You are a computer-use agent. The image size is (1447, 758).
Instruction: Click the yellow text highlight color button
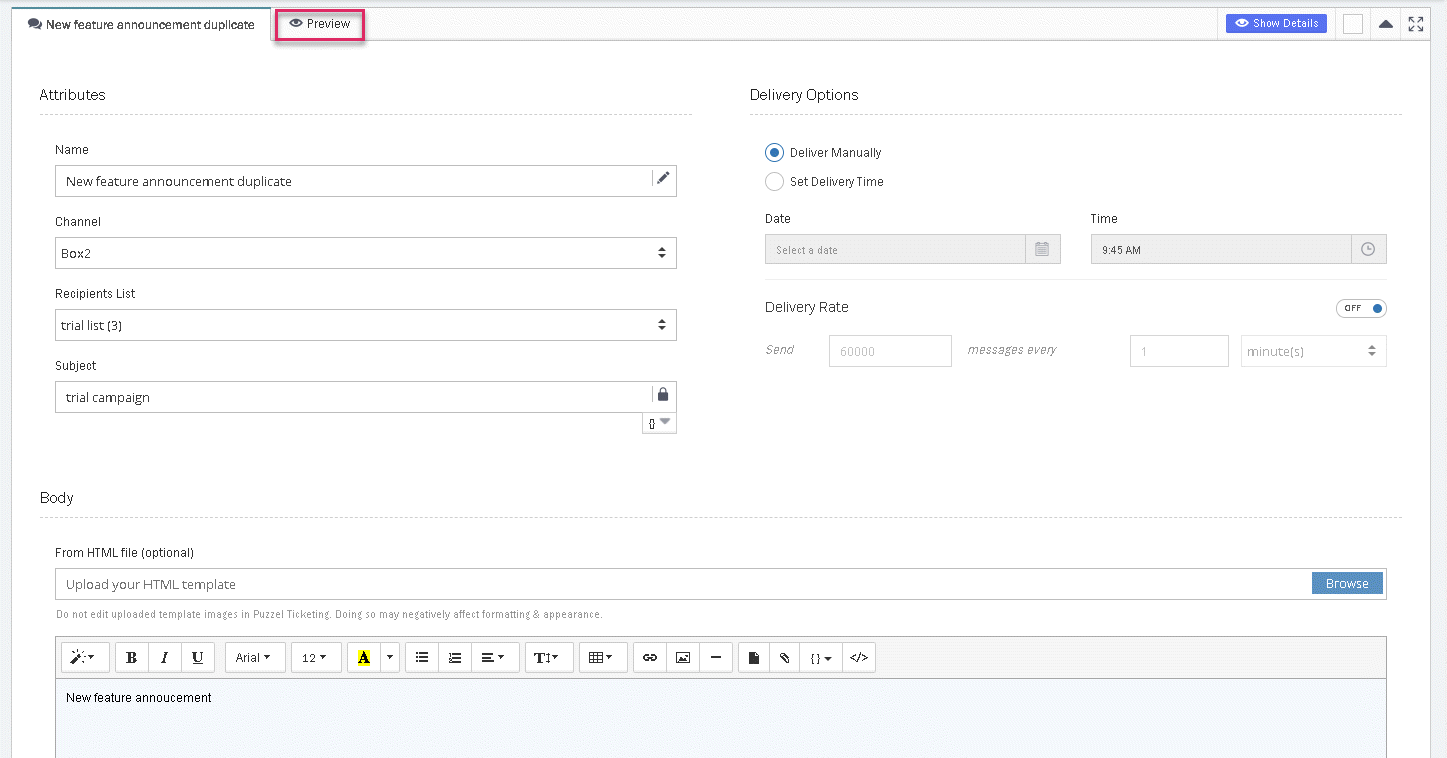tap(363, 658)
